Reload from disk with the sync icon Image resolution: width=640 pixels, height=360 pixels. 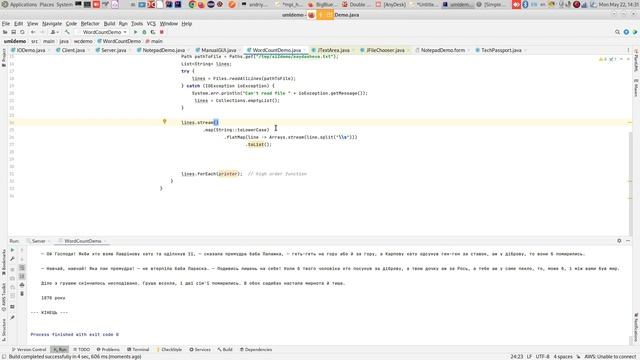22,32
